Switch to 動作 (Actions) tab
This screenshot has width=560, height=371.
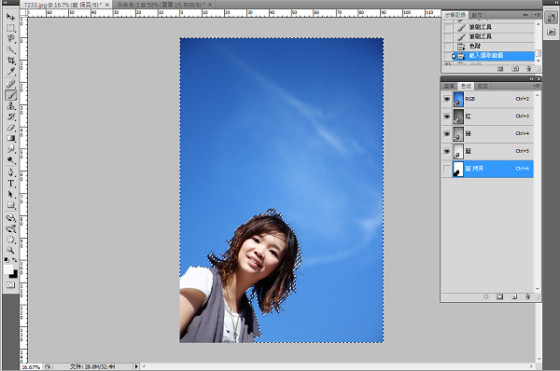[477, 15]
